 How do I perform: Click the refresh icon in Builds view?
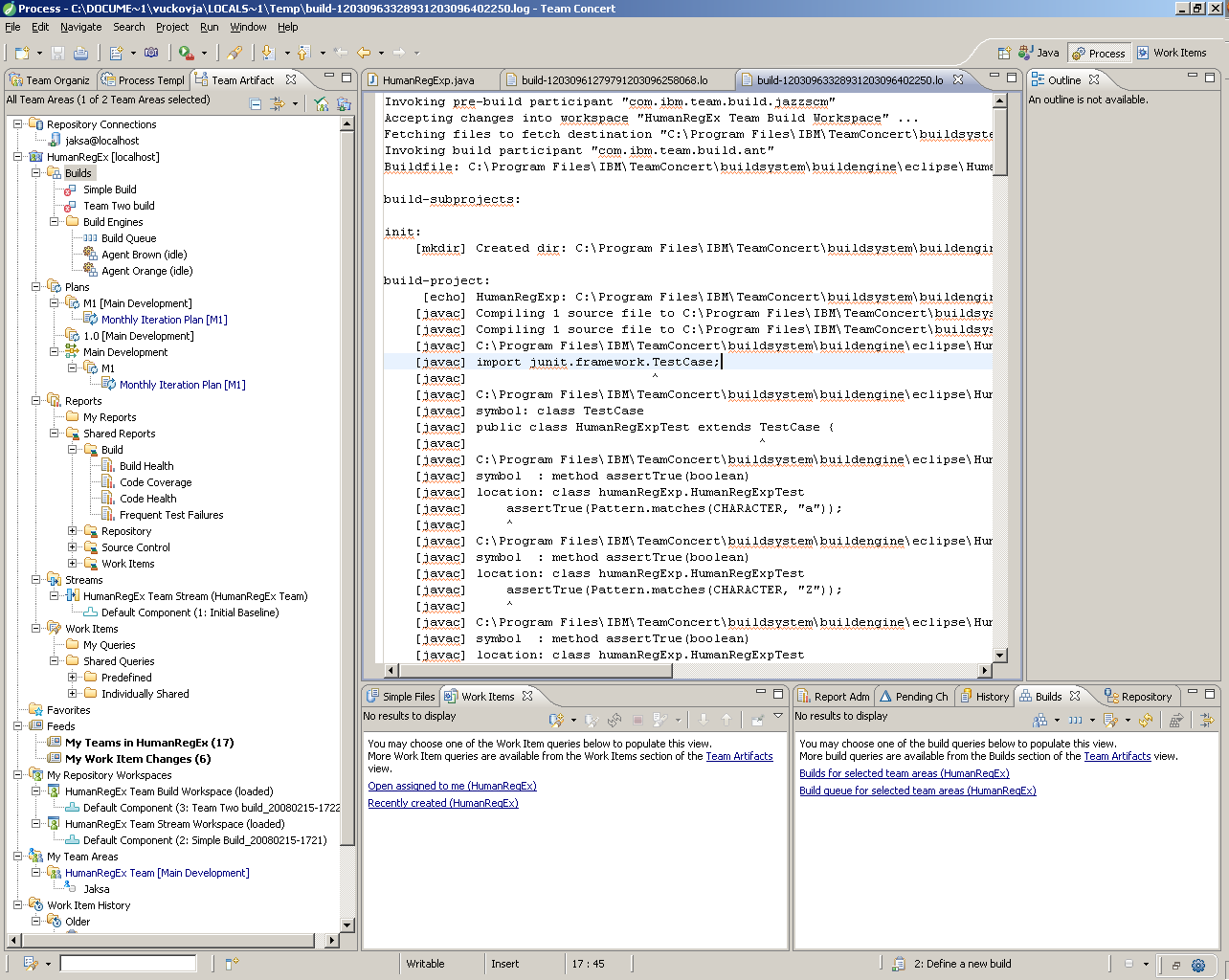pyautogui.click(x=1146, y=720)
